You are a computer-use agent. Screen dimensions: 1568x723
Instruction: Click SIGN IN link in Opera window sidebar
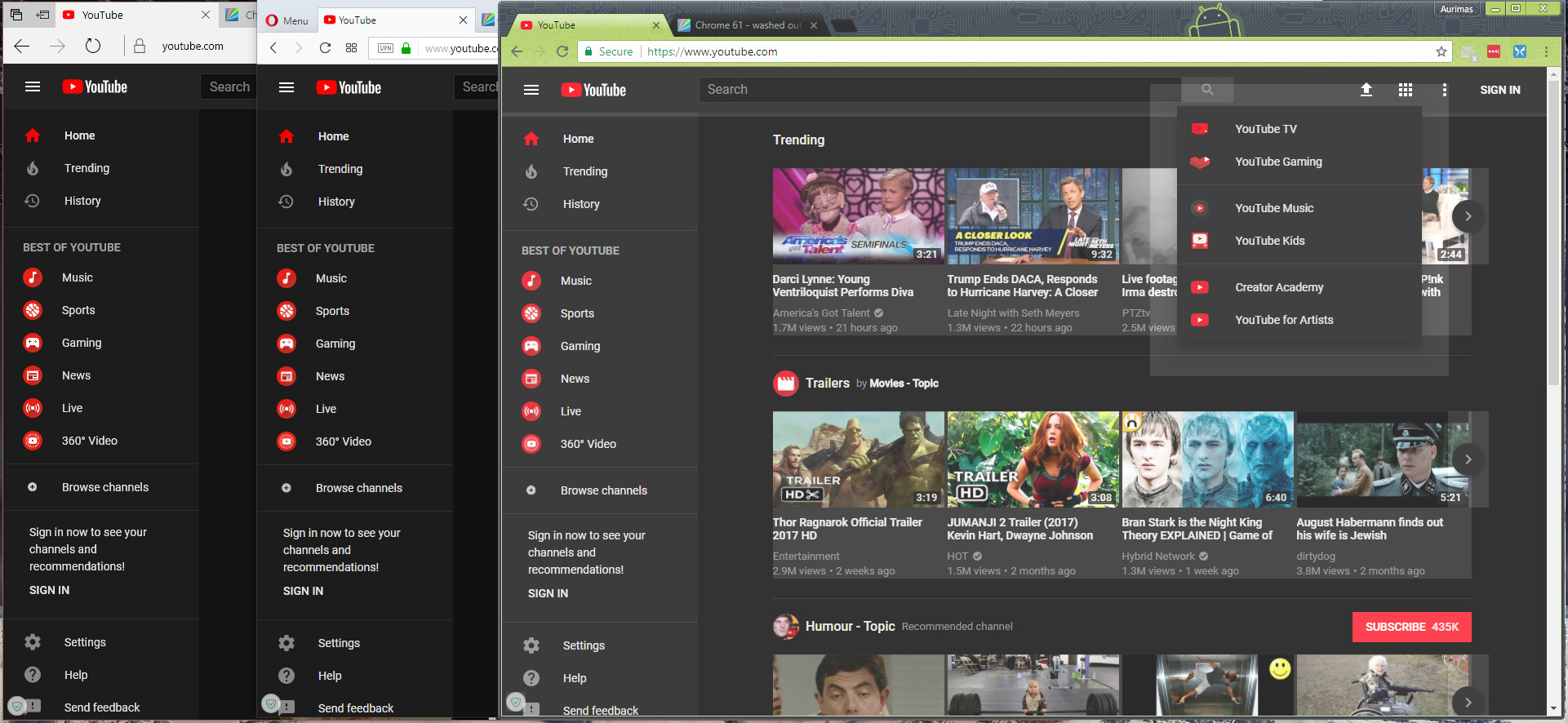click(303, 591)
